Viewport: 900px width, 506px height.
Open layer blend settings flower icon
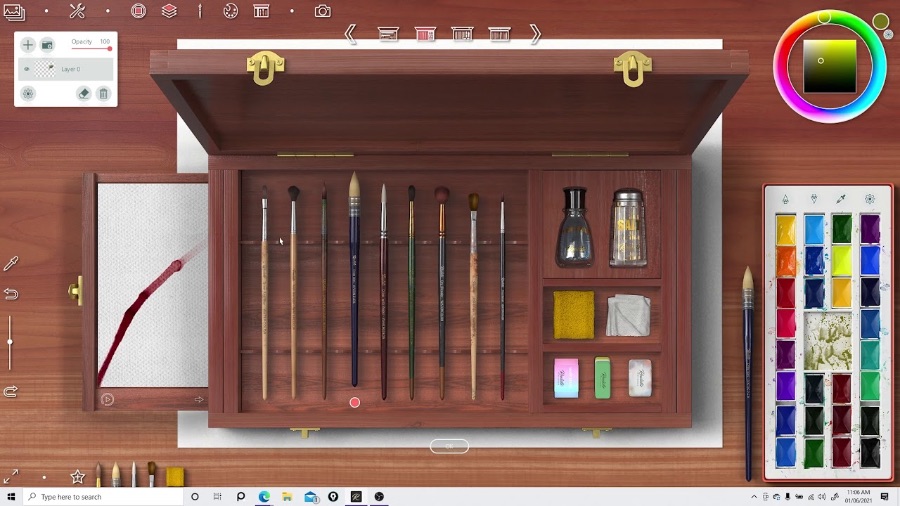pyautogui.click(x=28, y=94)
